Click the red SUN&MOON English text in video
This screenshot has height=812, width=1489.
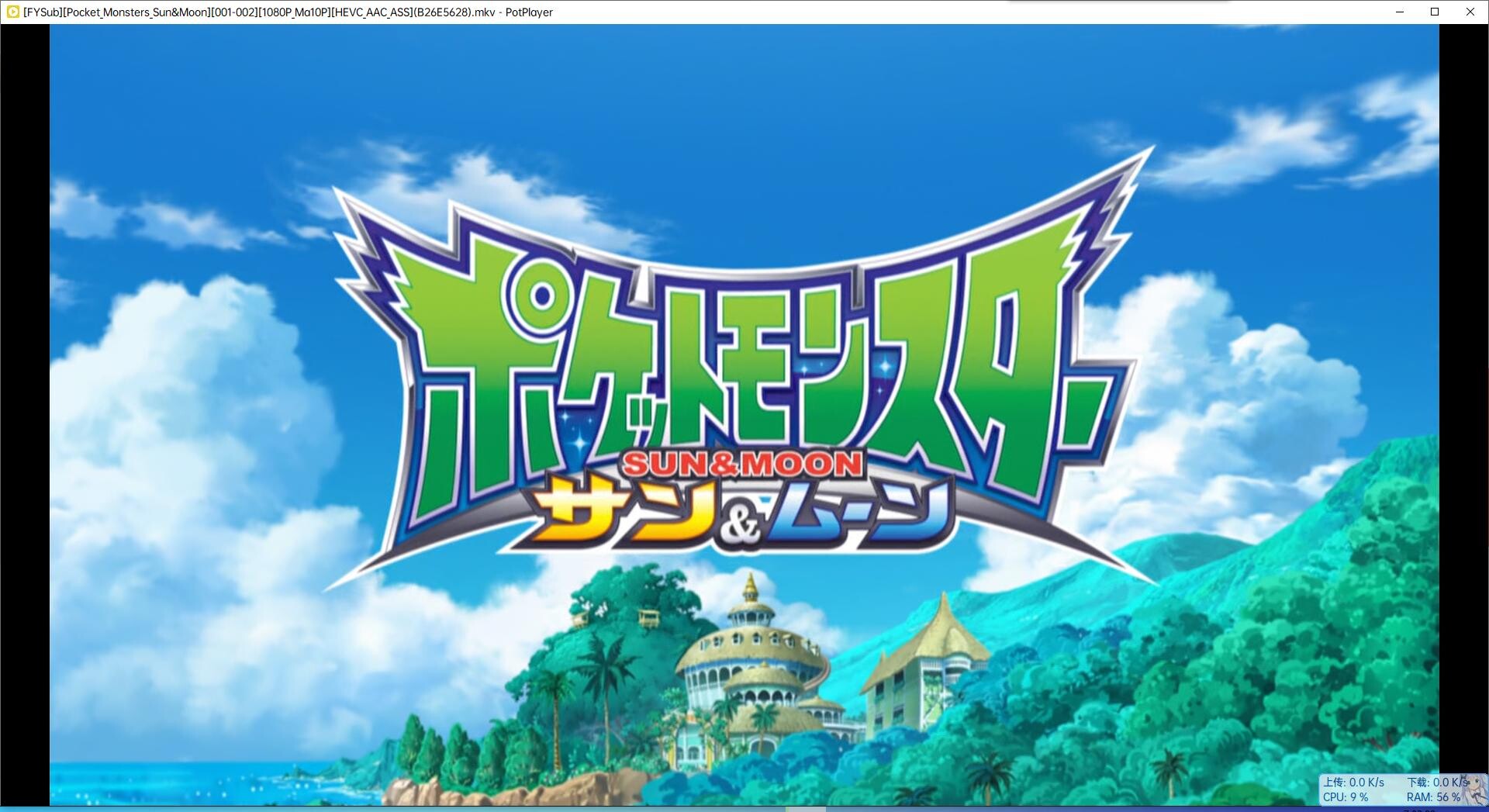[x=742, y=464]
